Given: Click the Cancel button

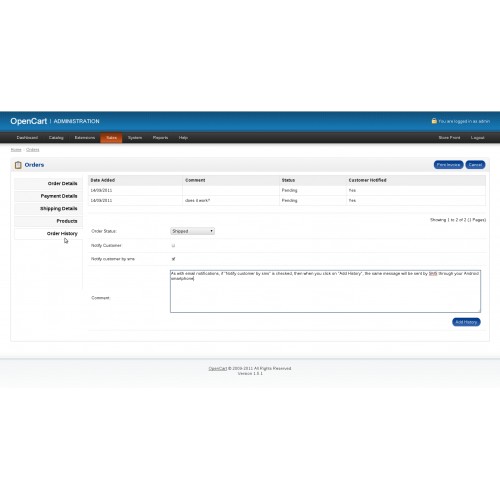Looking at the screenshot, I should 475,165.
